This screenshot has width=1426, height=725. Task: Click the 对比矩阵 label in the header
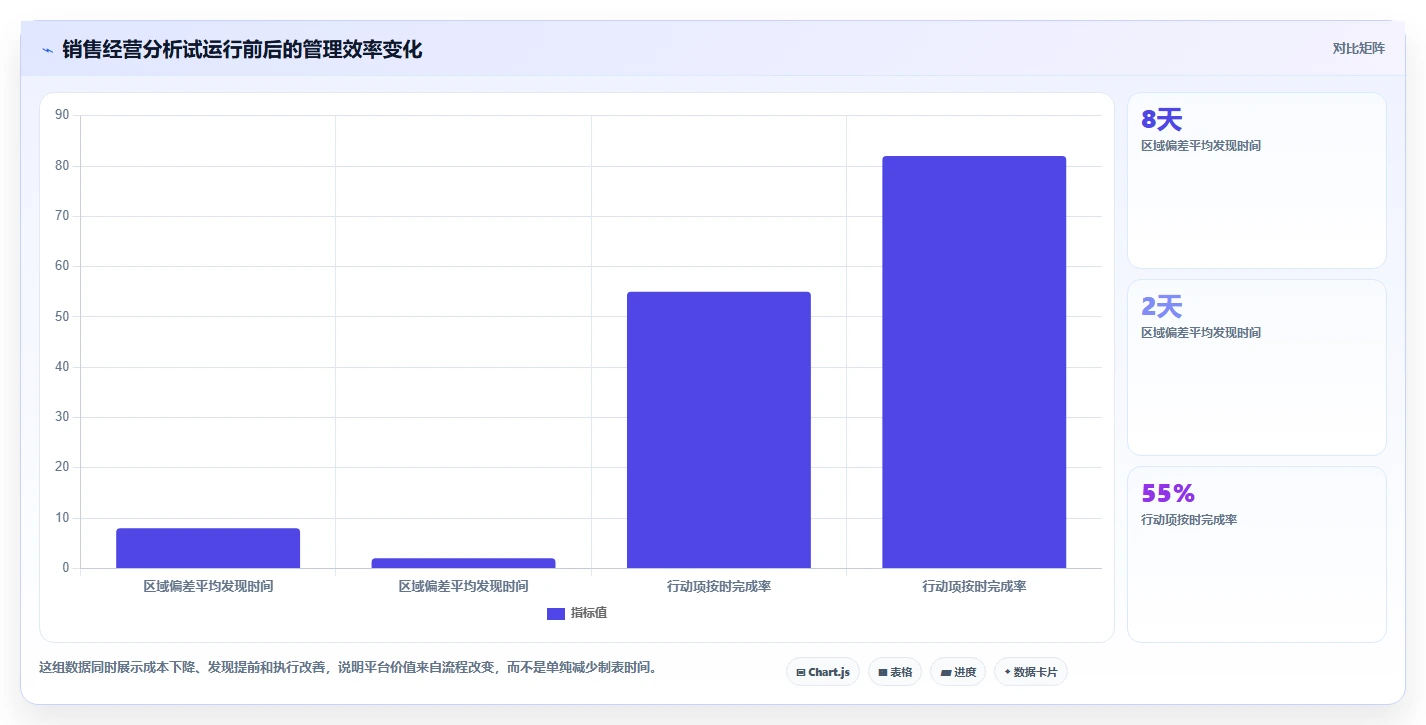[1358, 48]
